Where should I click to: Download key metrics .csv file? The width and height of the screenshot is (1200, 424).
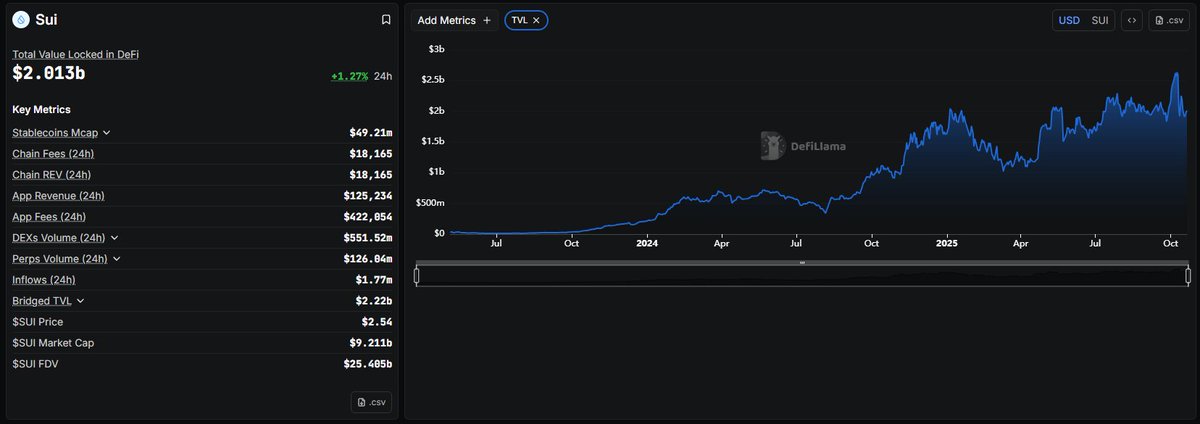click(371, 402)
